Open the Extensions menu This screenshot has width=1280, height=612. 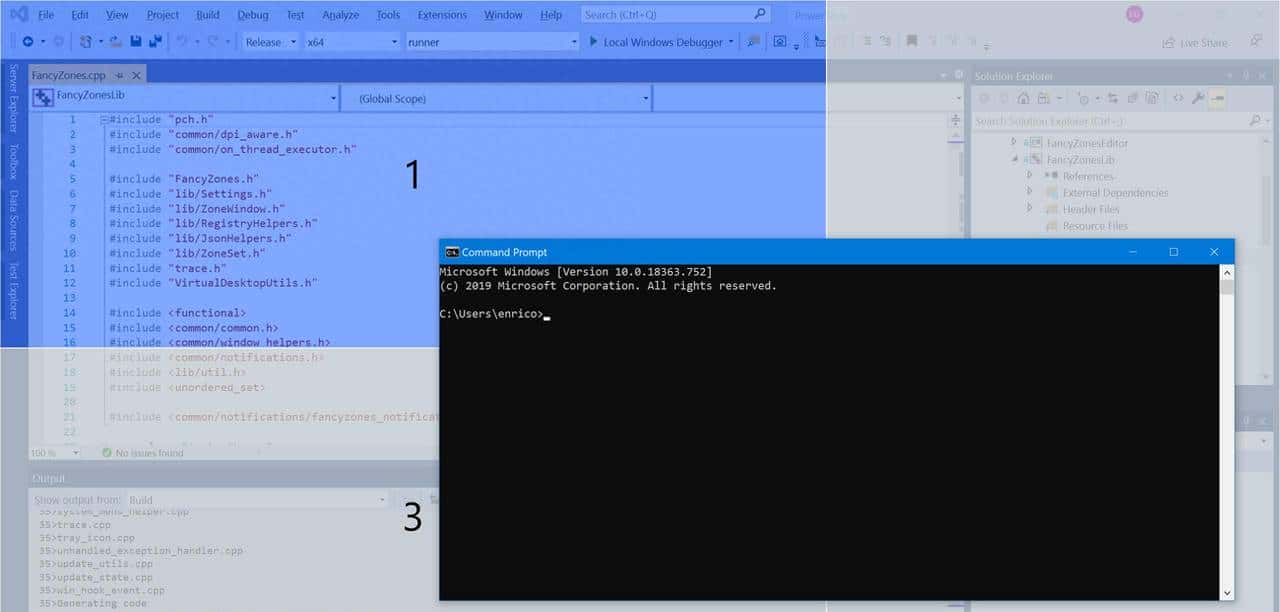[442, 15]
